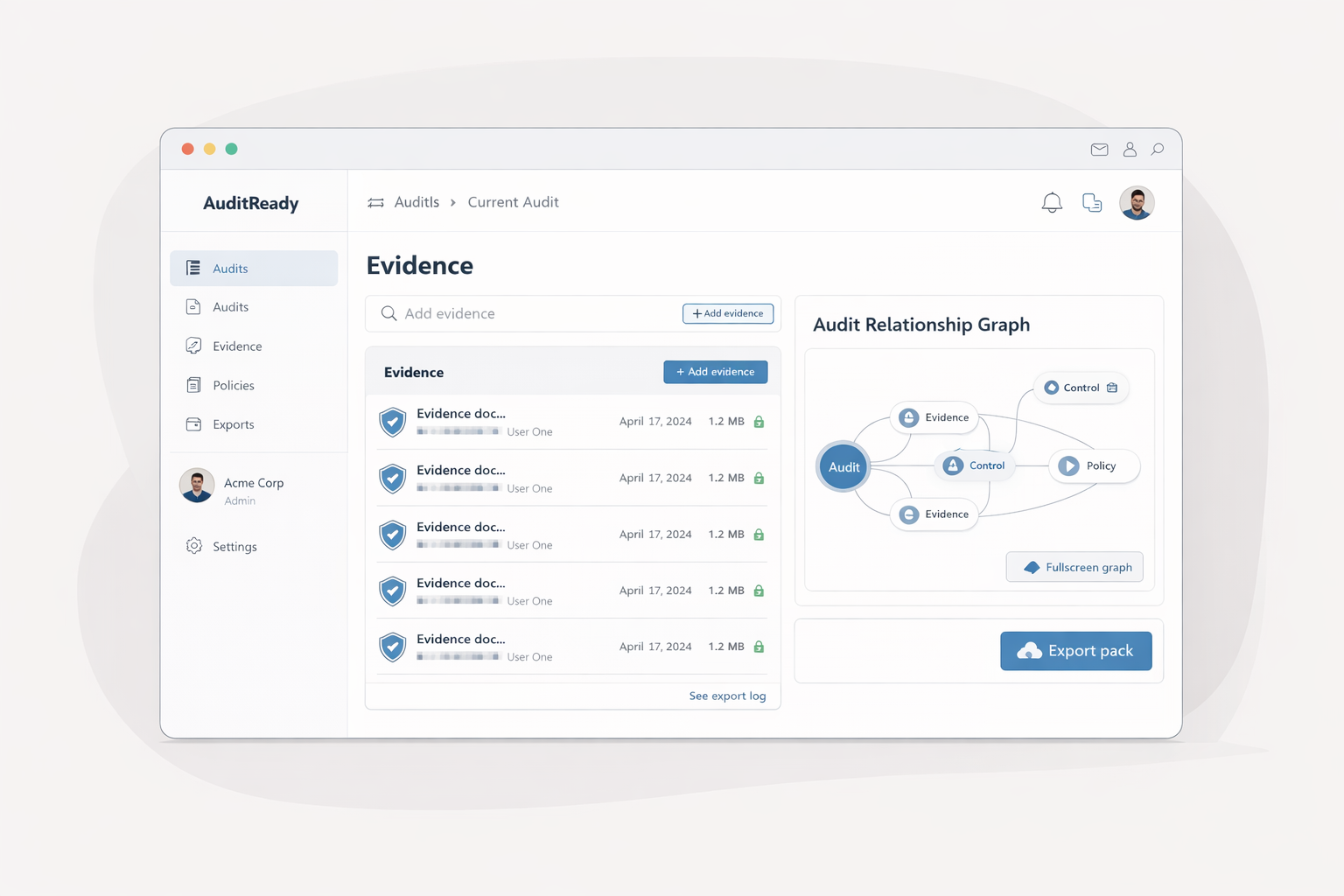Open the Evidence sidebar item
The width and height of the screenshot is (1344, 896).
[x=237, y=346]
